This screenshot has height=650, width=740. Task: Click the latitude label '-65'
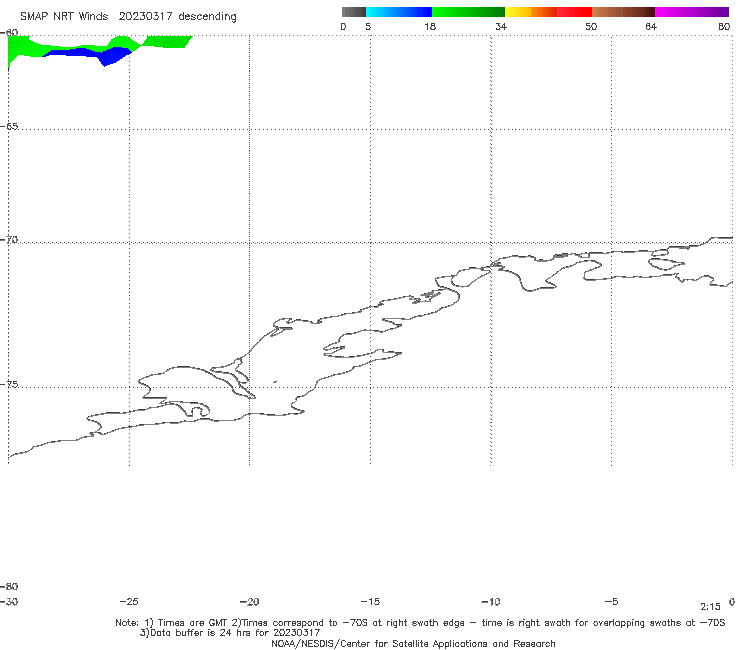tap(9, 127)
